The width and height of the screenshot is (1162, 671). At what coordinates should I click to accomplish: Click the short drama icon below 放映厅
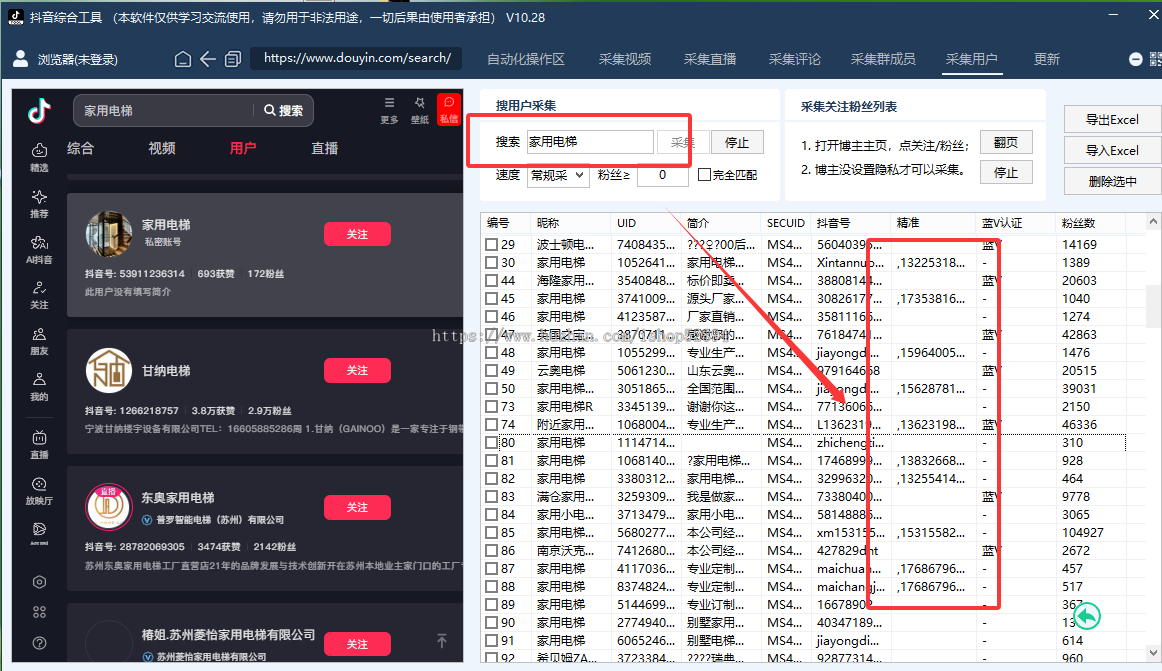pyautogui.click(x=39, y=532)
